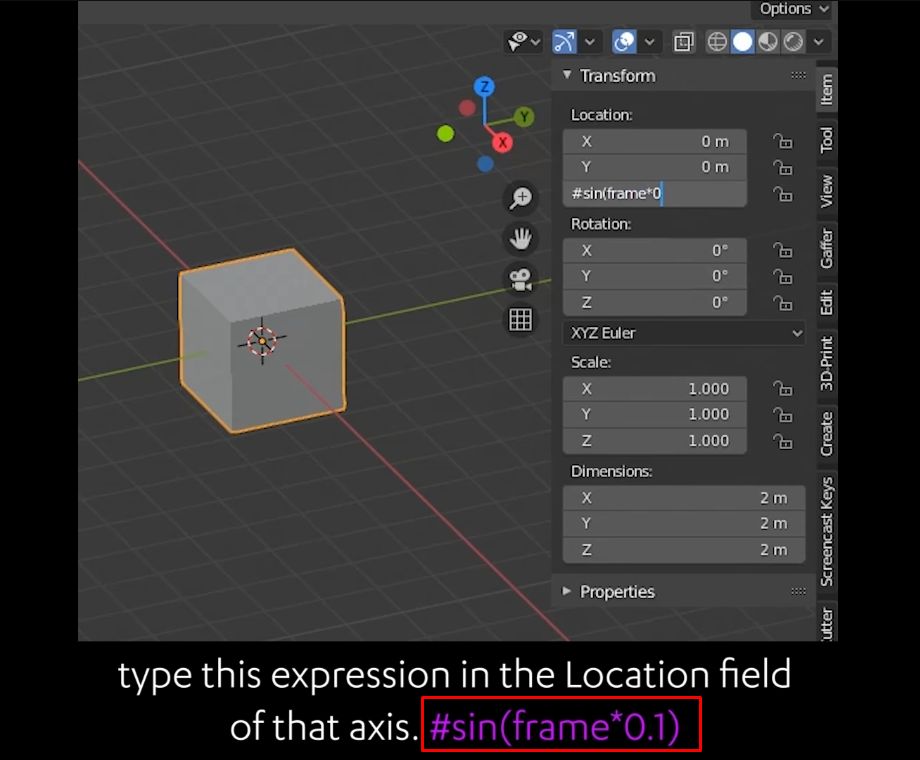The image size is (920, 760).
Task: Click the Scale Y field
Action: click(655, 414)
